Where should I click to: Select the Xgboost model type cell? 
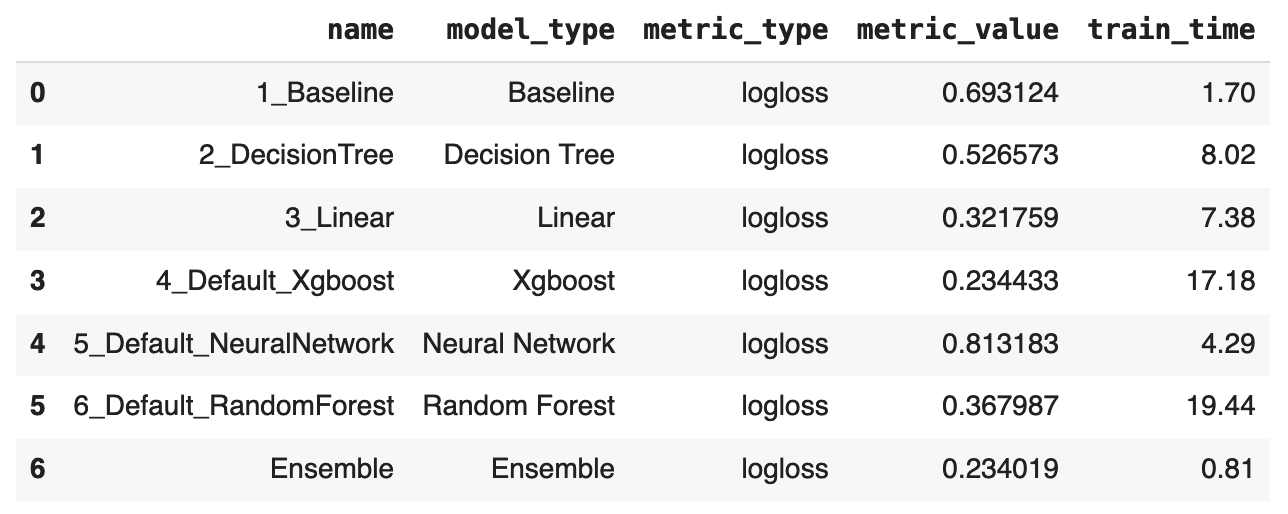(562, 281)
